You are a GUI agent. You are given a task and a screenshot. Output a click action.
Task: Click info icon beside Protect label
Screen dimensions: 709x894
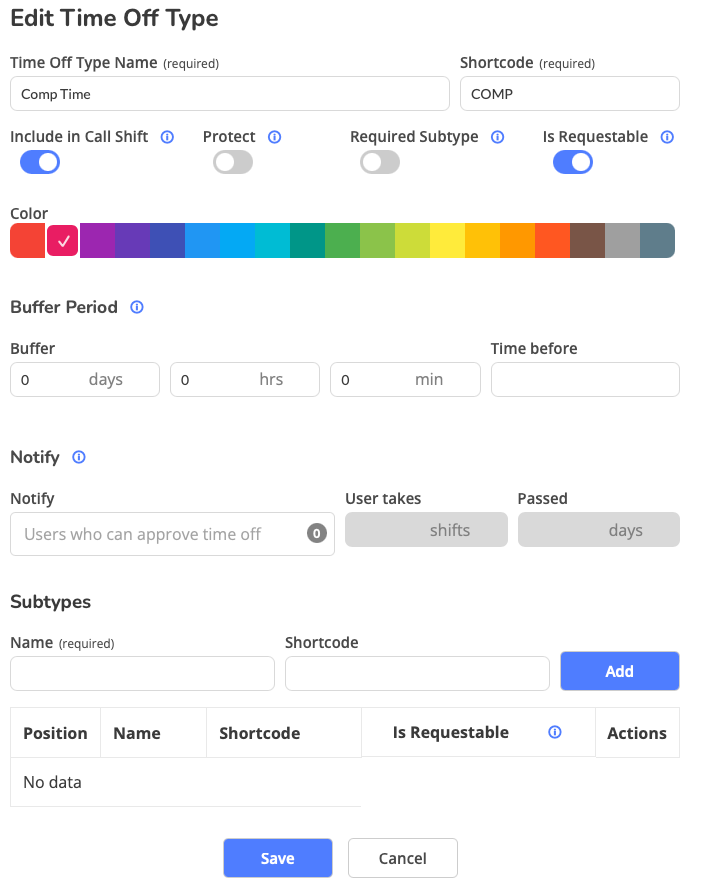[275, 137]
